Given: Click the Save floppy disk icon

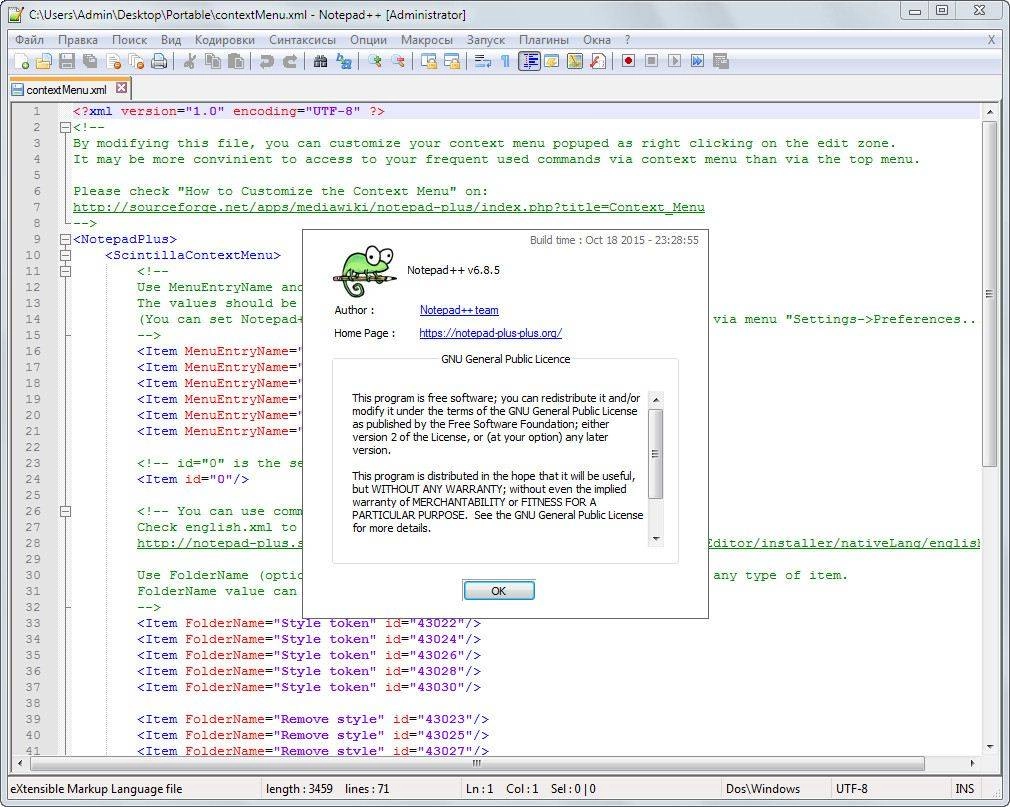Looking at the screenshot, I should pyautogui.click(x=67, y=61).
